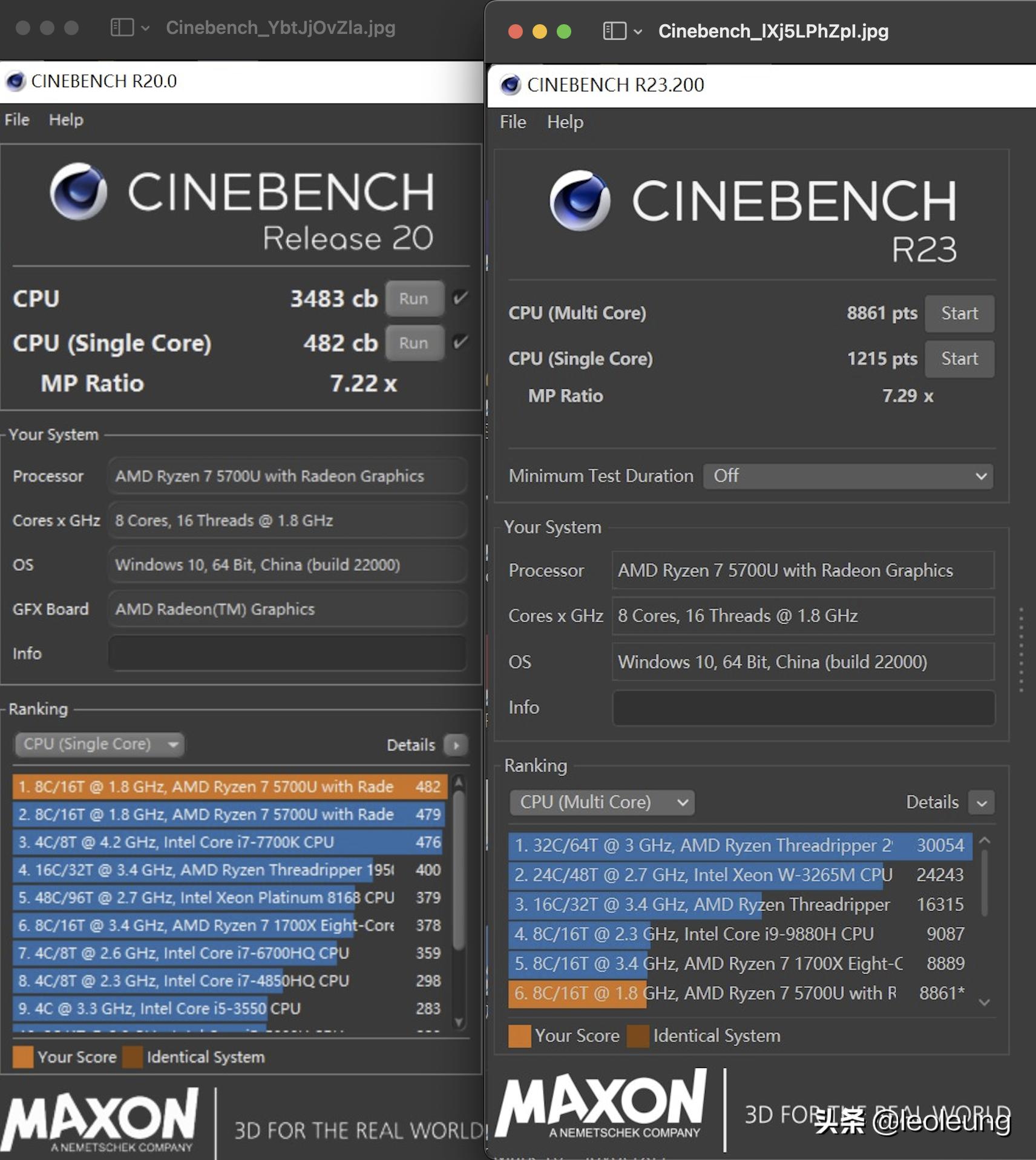The width and height of the screenshot is (1036, 1160).
Task: Click the sidebar toggle icon in the Cinebench_YbtJjOvZla.jpg window
Action: pos(122,27)
